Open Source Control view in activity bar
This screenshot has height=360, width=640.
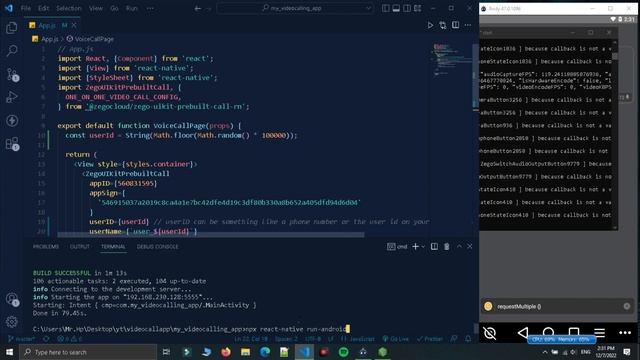(12, 74)
